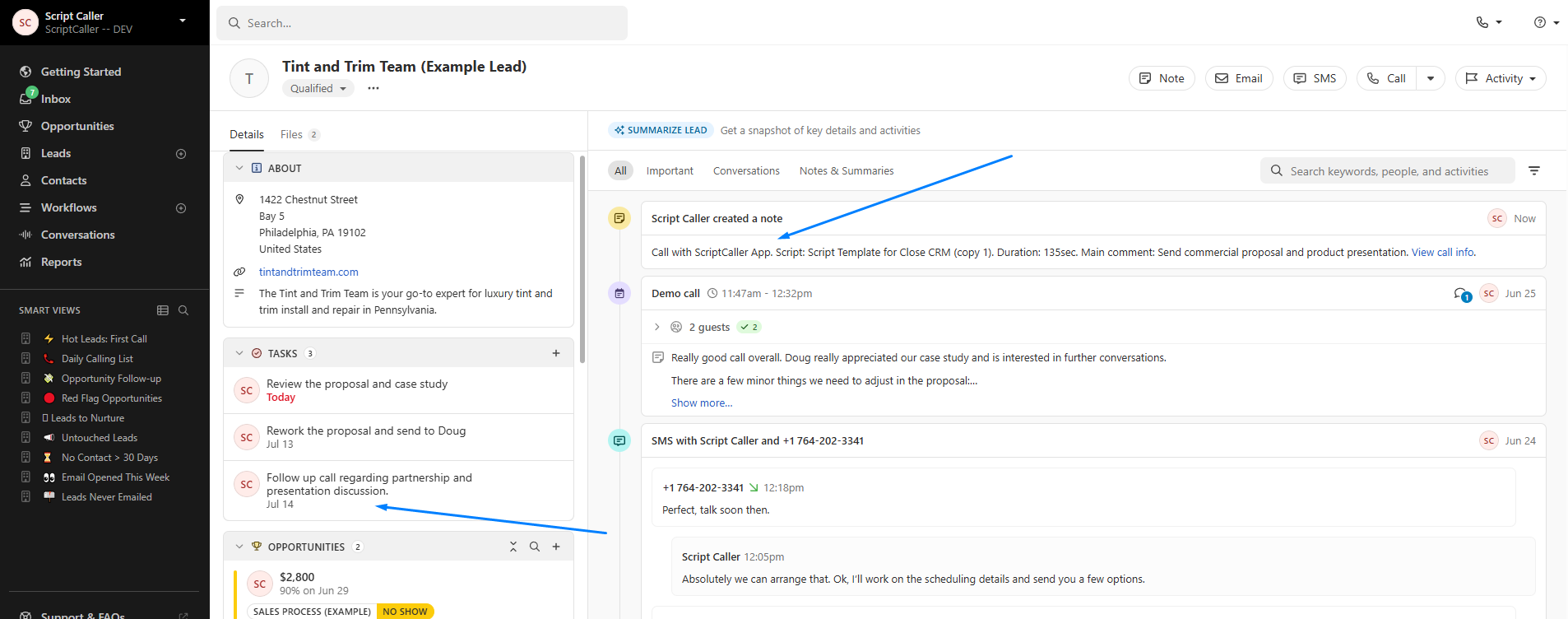This screenshot has width=1568, height=619.
Task: Open Demo call comment bubble with badge
Action: (1462, 294)
